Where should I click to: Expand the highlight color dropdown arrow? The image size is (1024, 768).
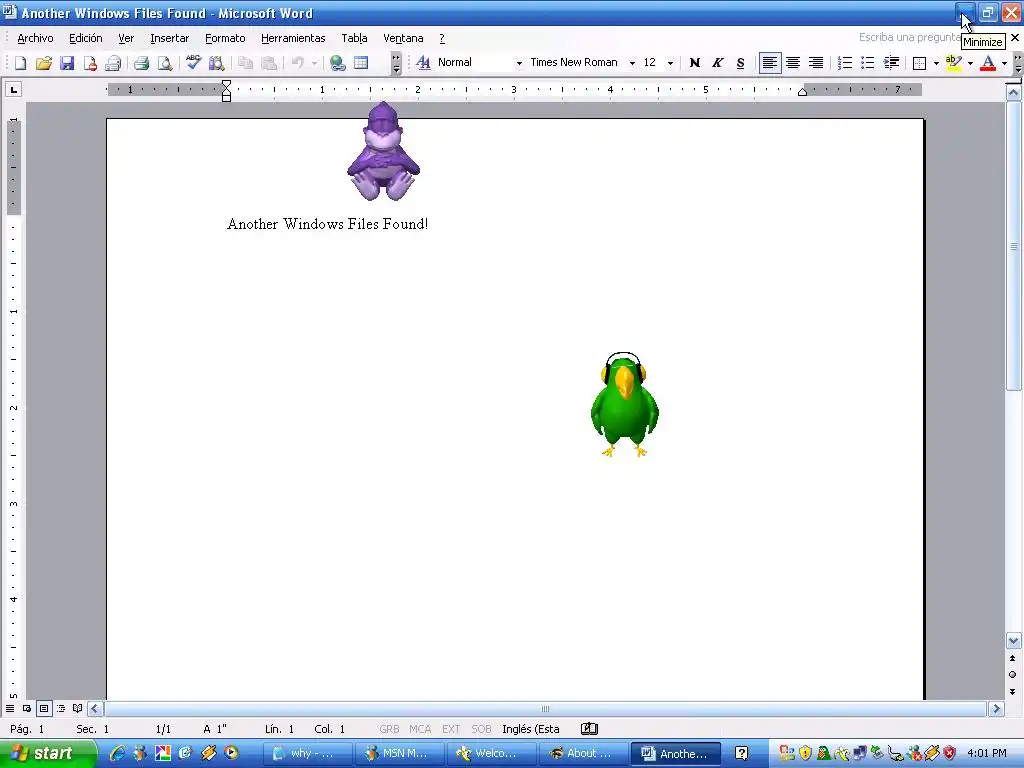970,63
